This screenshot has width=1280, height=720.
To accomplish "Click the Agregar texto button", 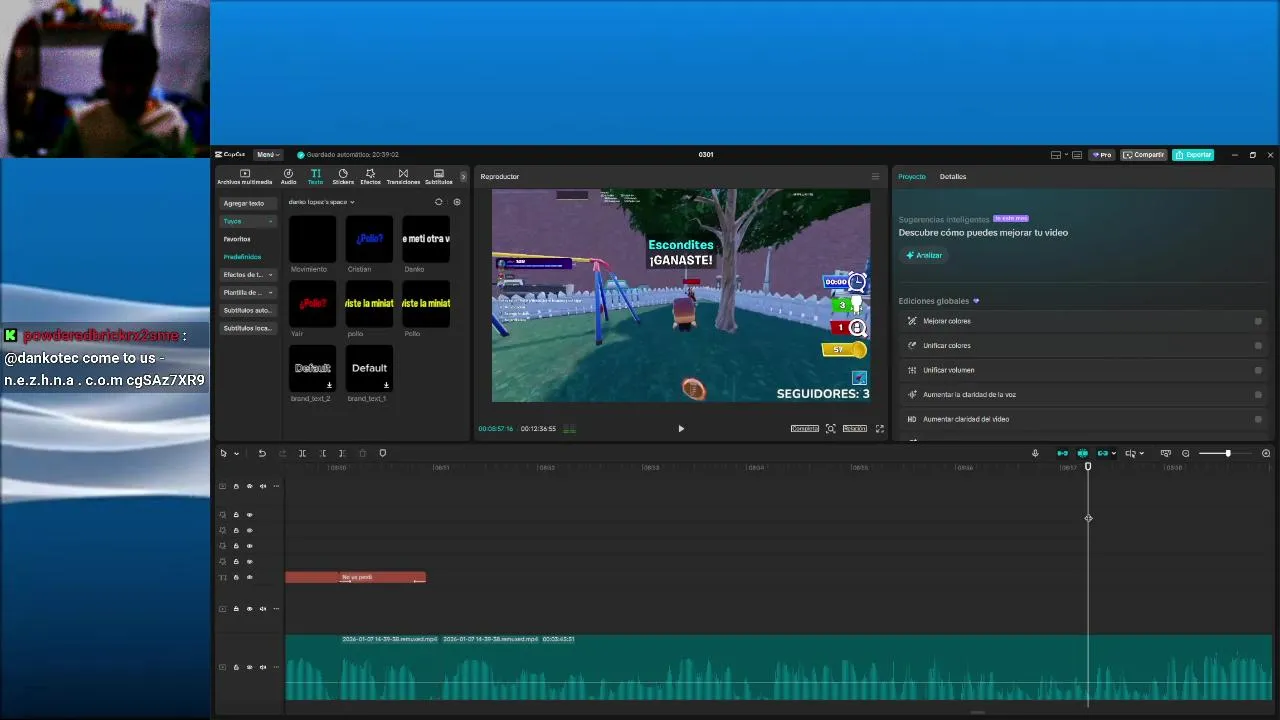I will [x=248, y=203].
